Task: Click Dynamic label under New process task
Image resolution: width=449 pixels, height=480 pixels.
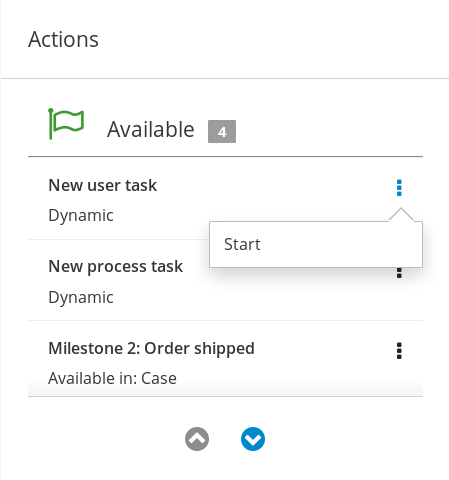Action: (x=81, y=297)
